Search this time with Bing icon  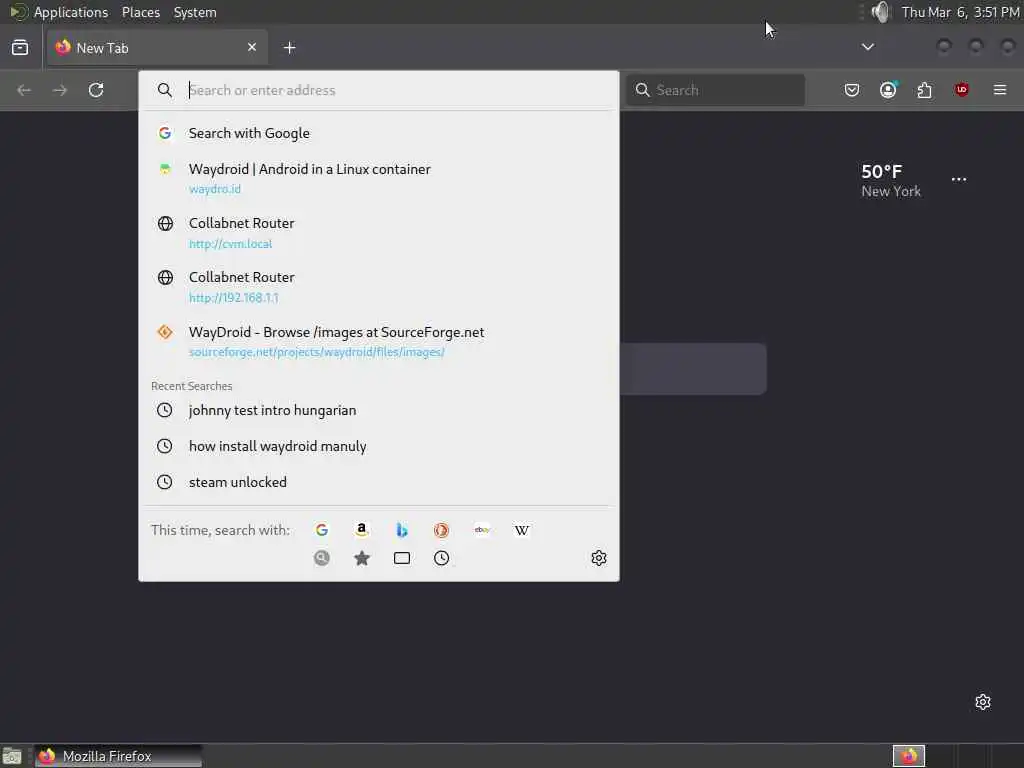click(x=402, y=530)
